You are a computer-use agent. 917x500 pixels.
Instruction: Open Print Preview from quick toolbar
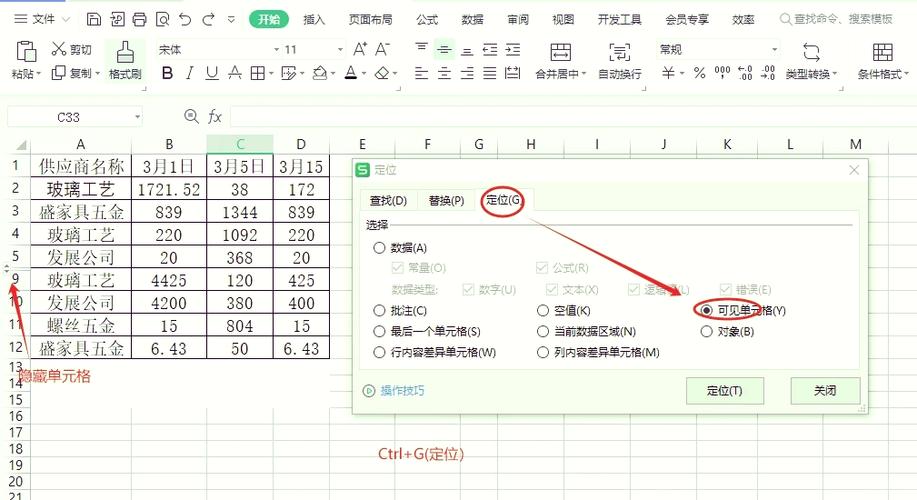162,19
